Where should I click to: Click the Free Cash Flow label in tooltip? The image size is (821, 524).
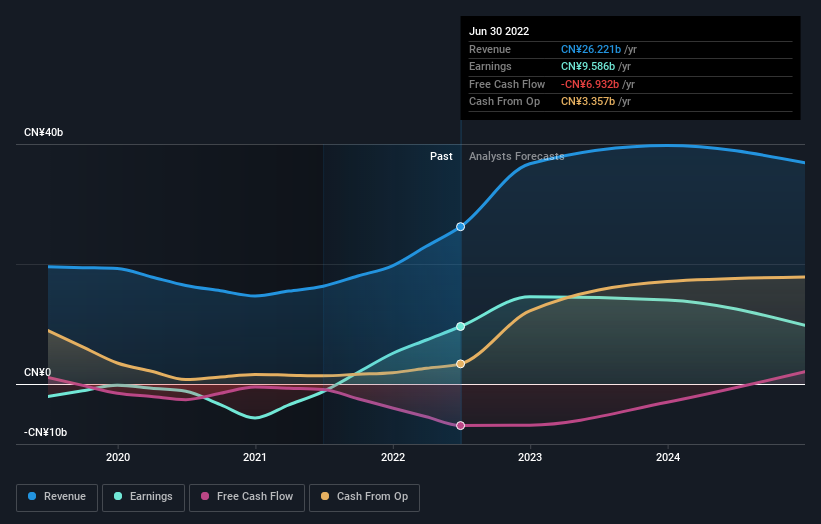(x=507, y=84)
